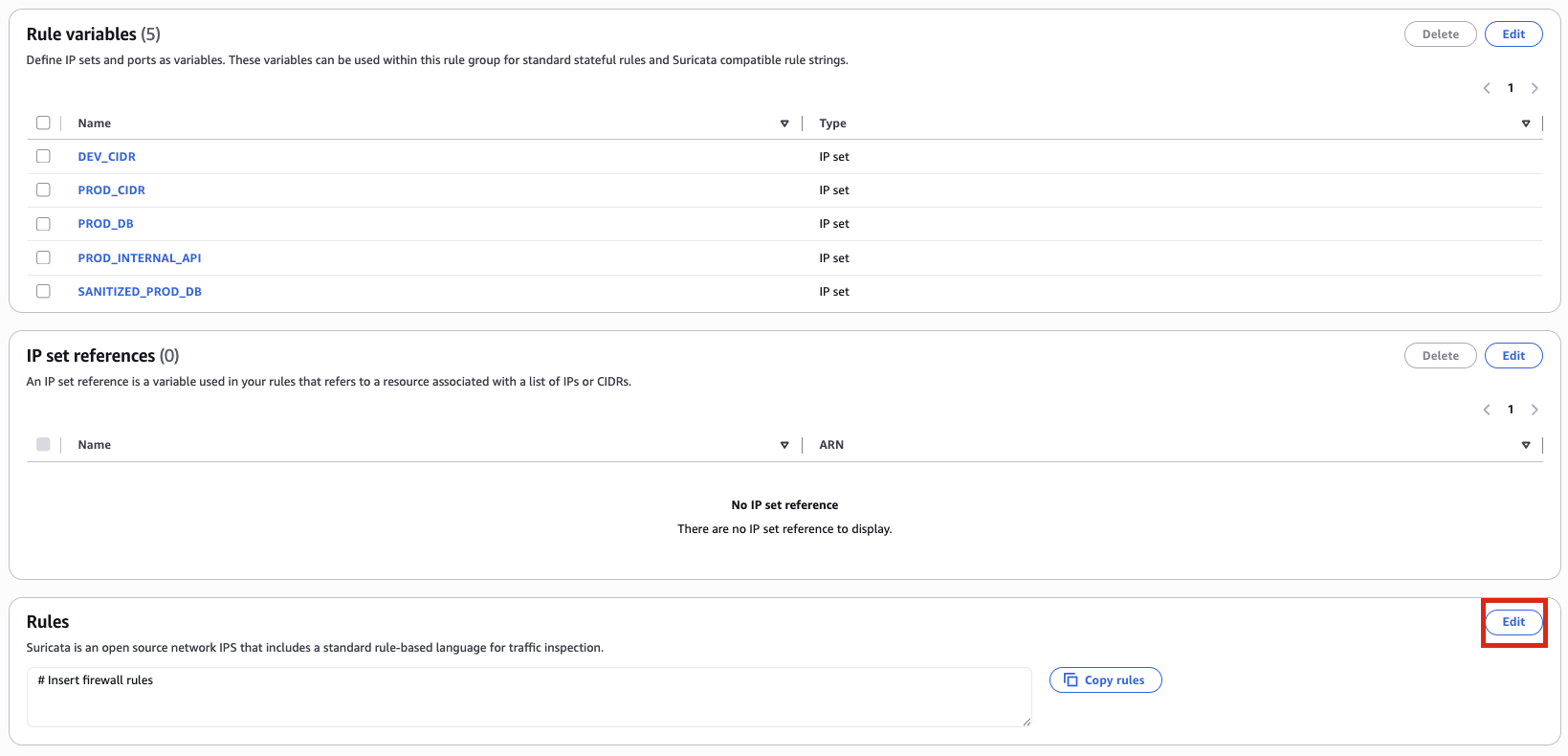Click Edit for IP set references
Viewport: 1568px width, 756px height.
1513,356
